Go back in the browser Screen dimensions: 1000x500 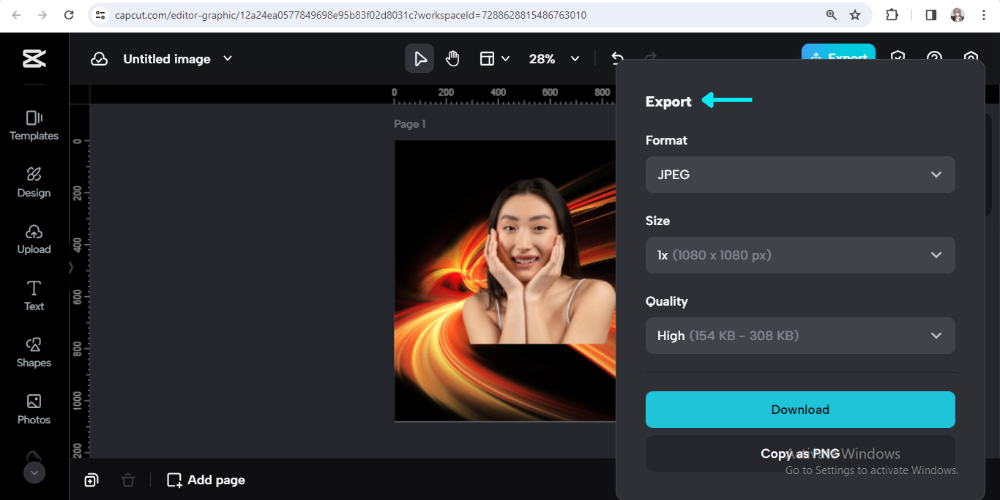point(16,15)
